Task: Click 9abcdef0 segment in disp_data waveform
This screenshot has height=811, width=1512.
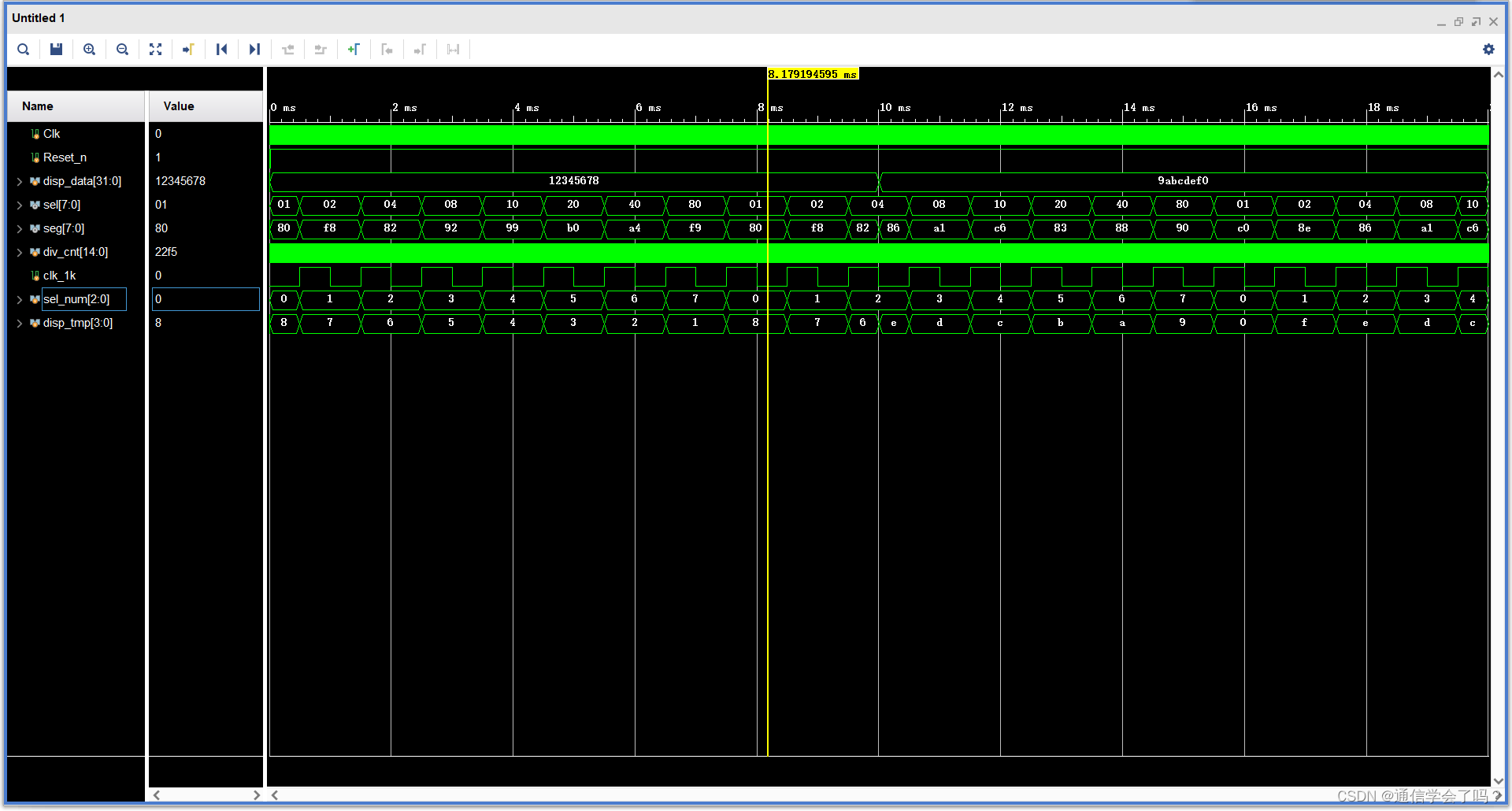Action: (1183, 181)
